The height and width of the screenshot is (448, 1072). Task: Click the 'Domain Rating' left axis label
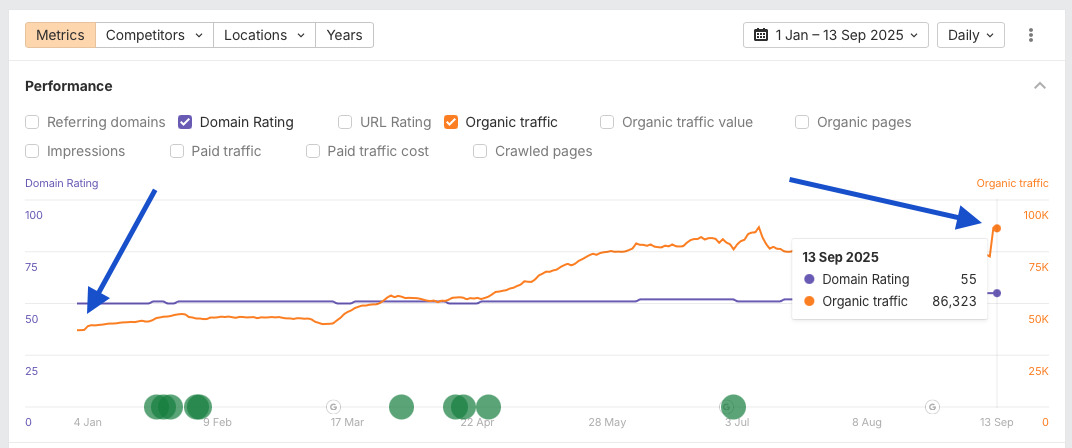(62, 183)
